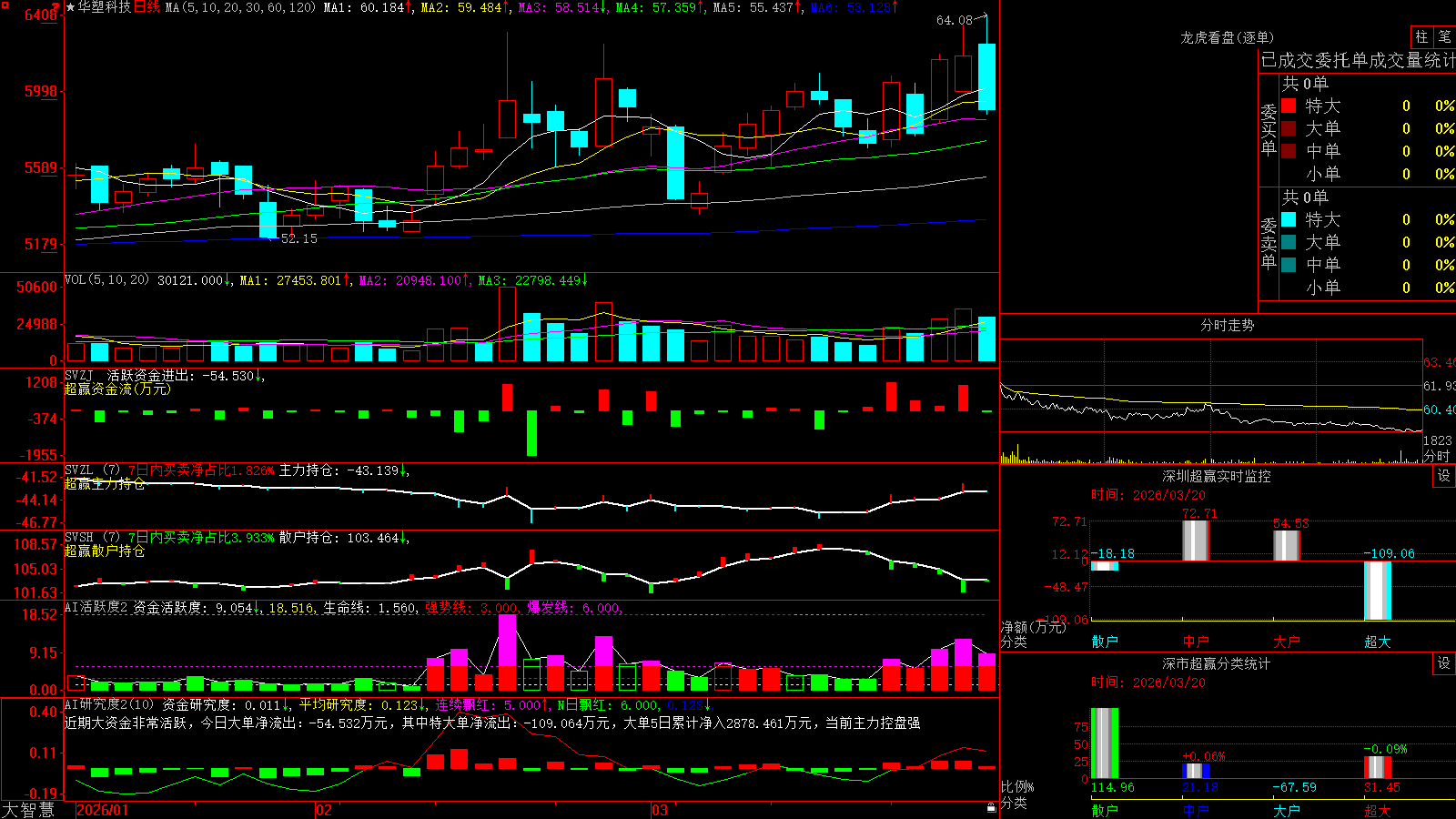Click the 小单 row under 委买单

tap(1368, 174)
